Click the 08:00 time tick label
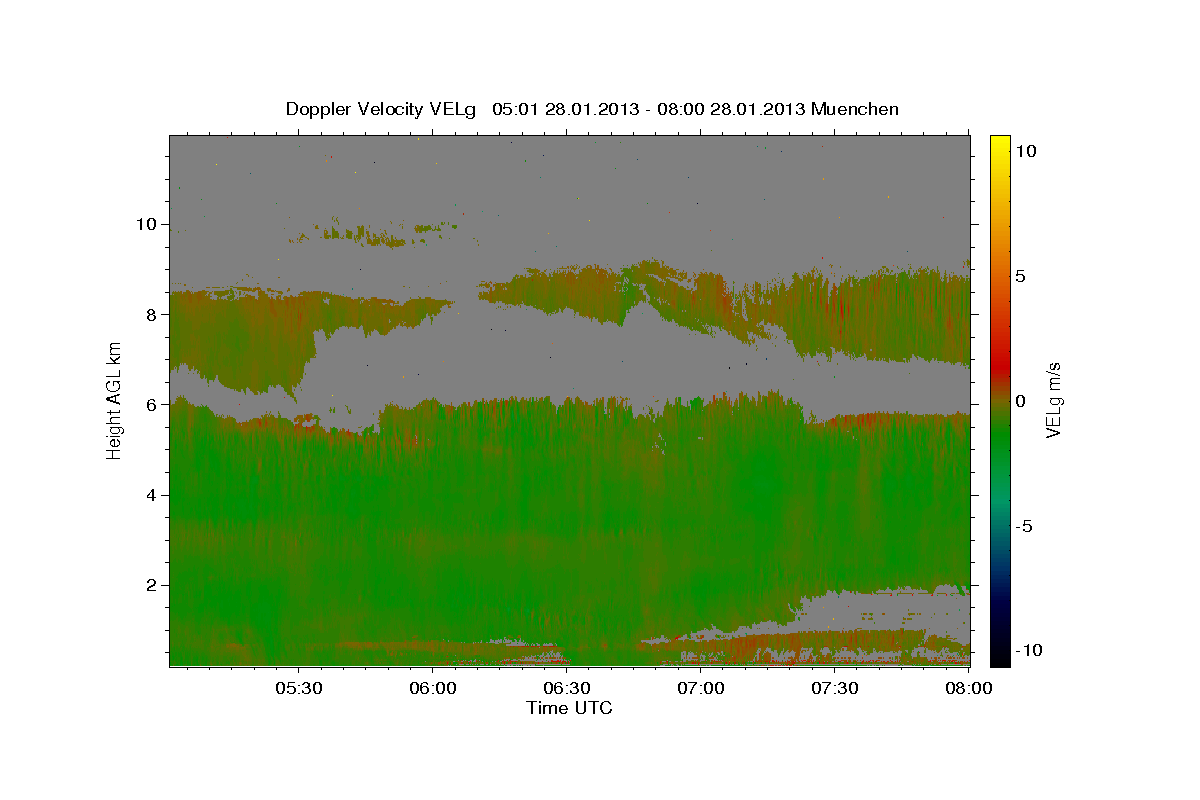1200x800 pixels. point(969,689)
